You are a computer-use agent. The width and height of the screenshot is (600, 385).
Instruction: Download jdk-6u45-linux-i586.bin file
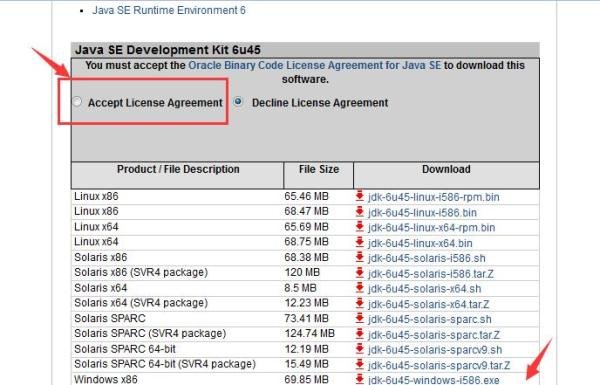tap(422, 212)
